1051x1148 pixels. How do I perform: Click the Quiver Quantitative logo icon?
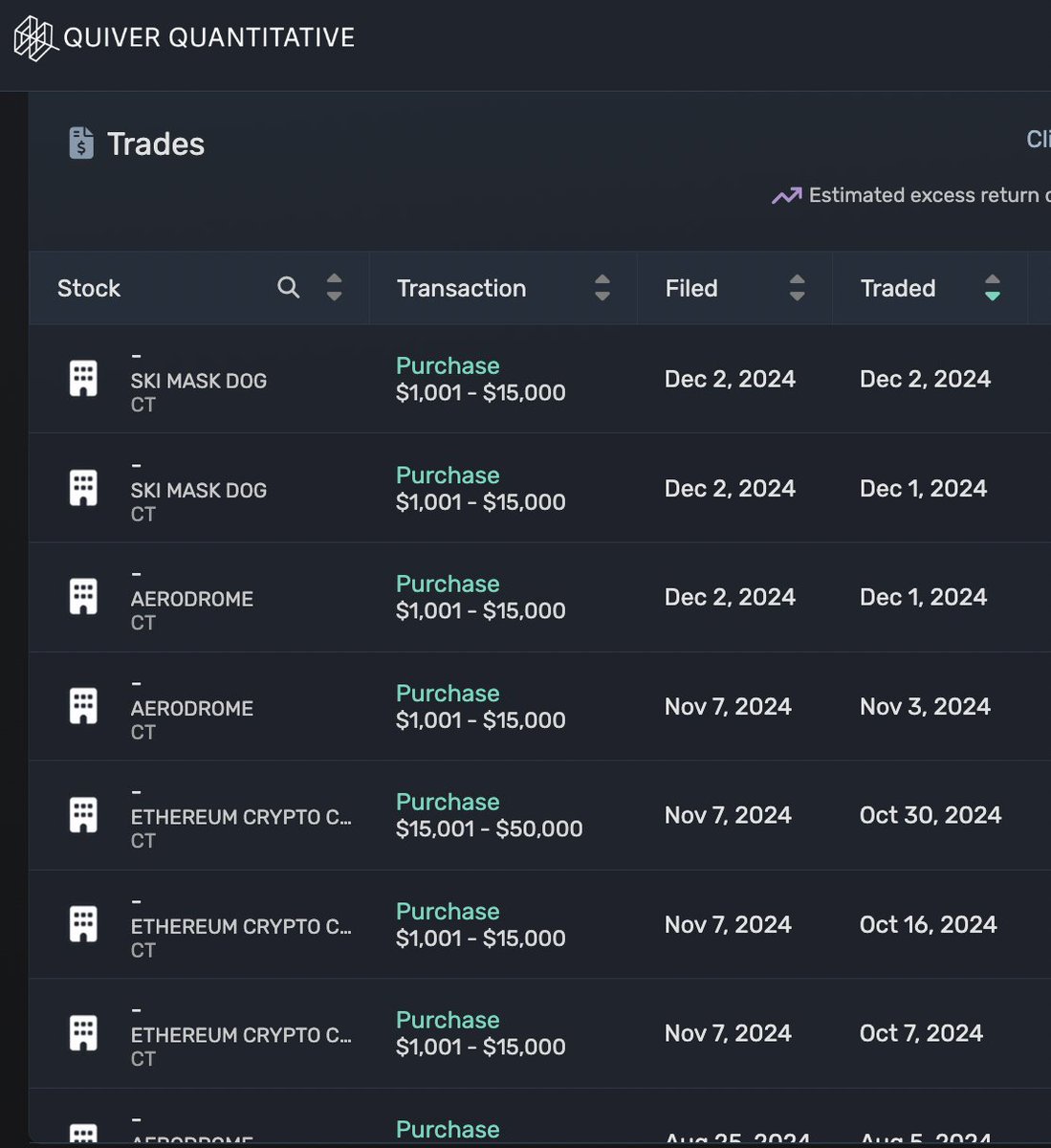pos(35,39)
